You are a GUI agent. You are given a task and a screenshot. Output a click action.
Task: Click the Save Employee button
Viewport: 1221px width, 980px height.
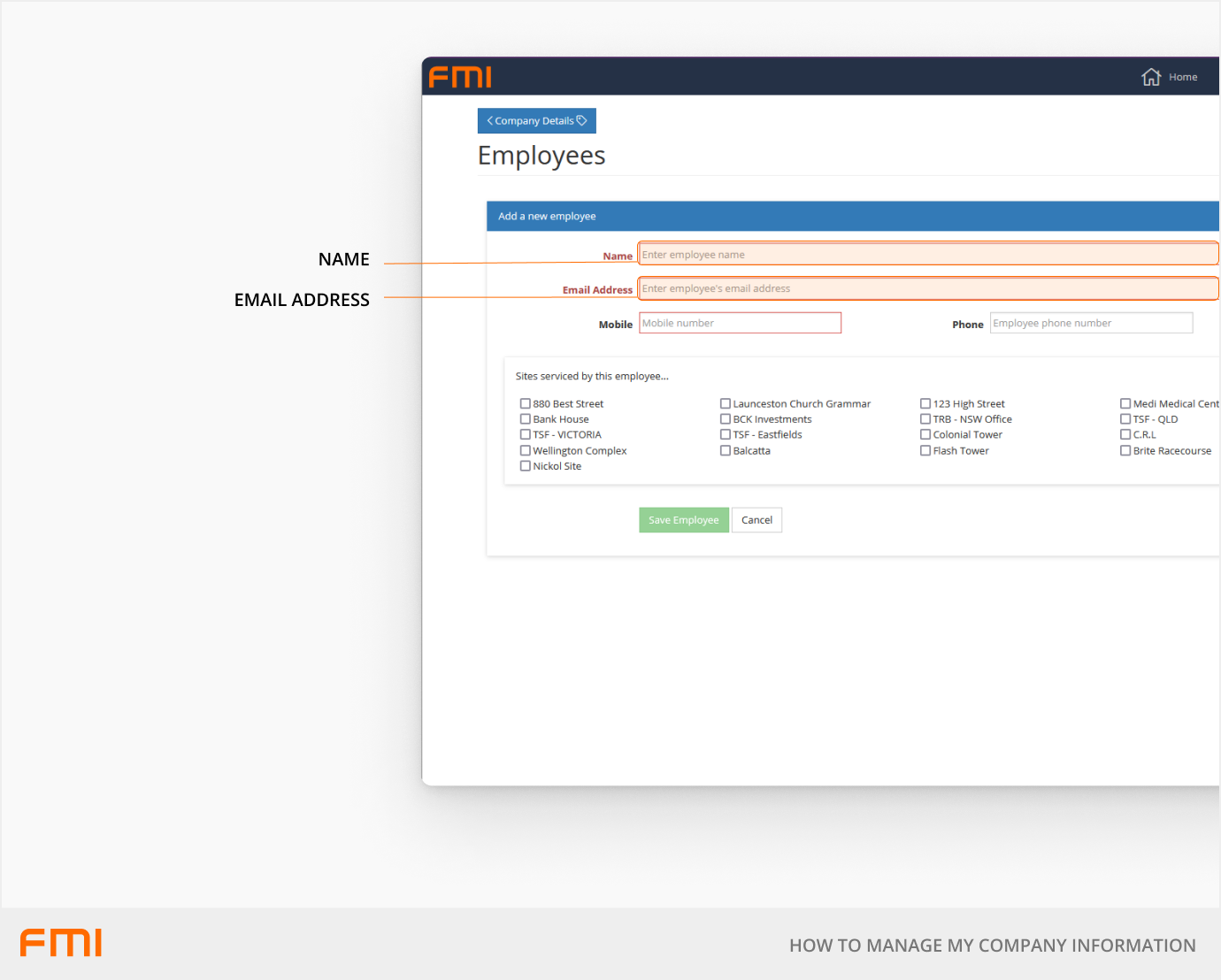click(683, 520)
